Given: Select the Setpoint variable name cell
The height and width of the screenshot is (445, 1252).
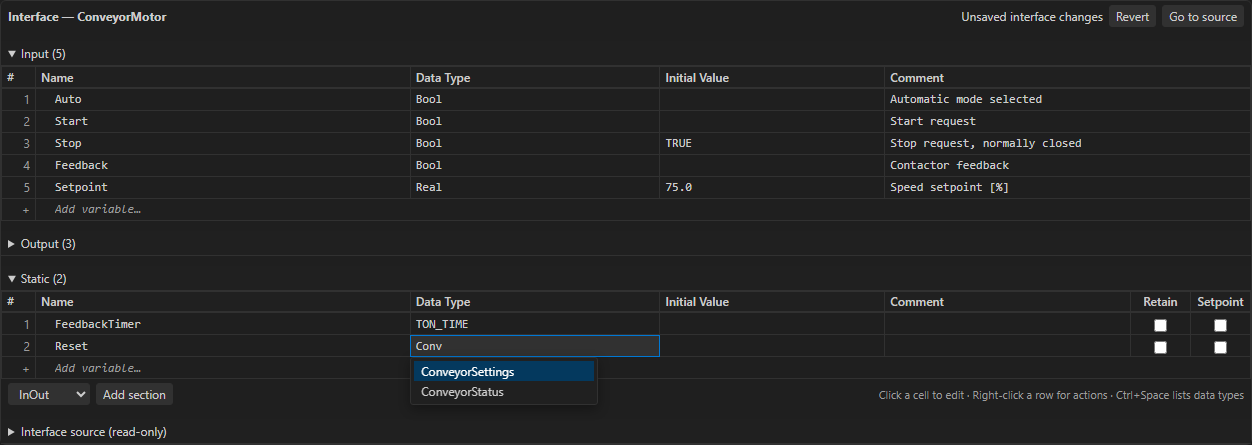Looking at the screenshot, I should pyautogui.click(x=223, y=187).
